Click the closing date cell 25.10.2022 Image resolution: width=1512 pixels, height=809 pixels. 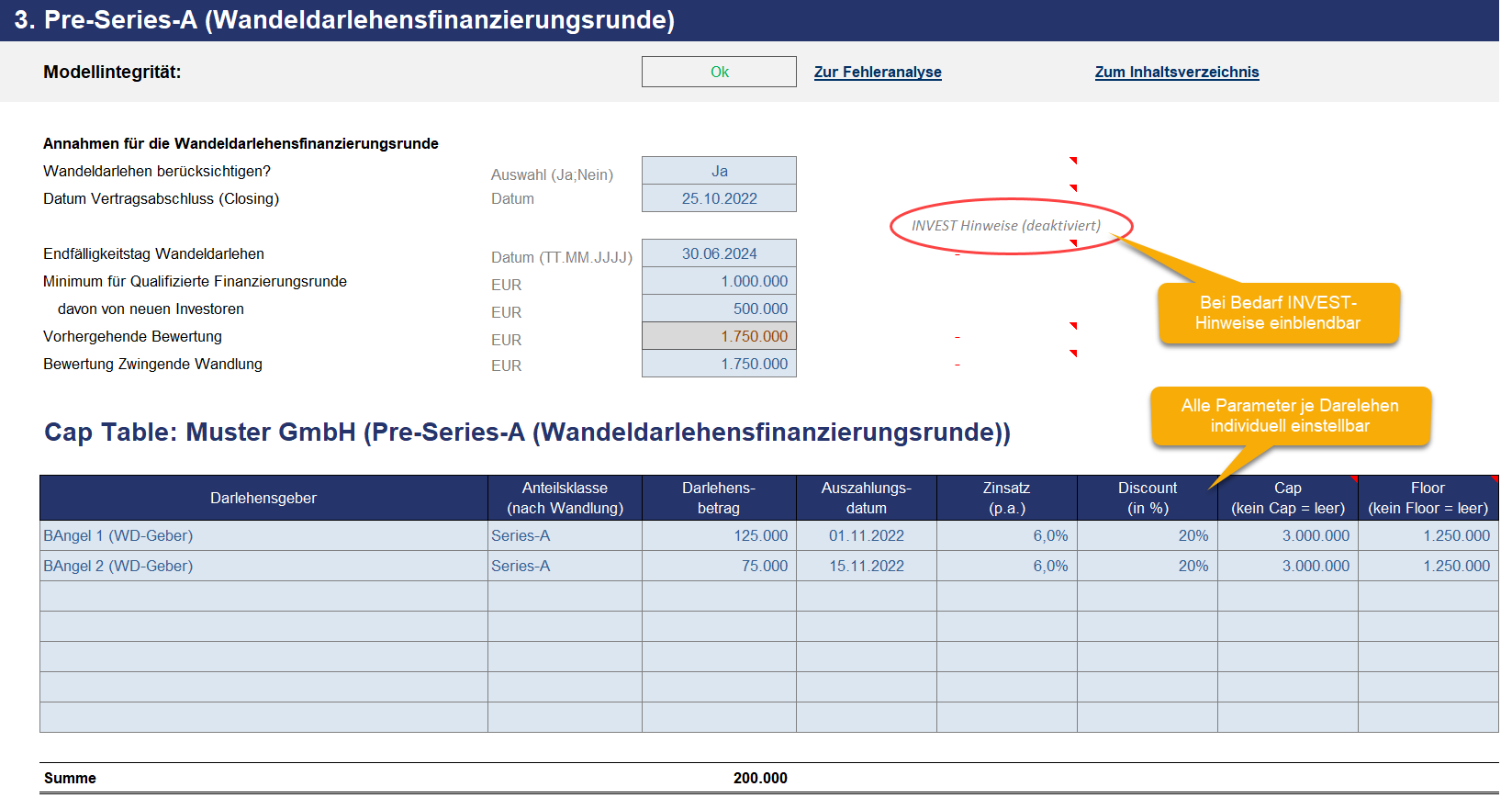[719, 198]
